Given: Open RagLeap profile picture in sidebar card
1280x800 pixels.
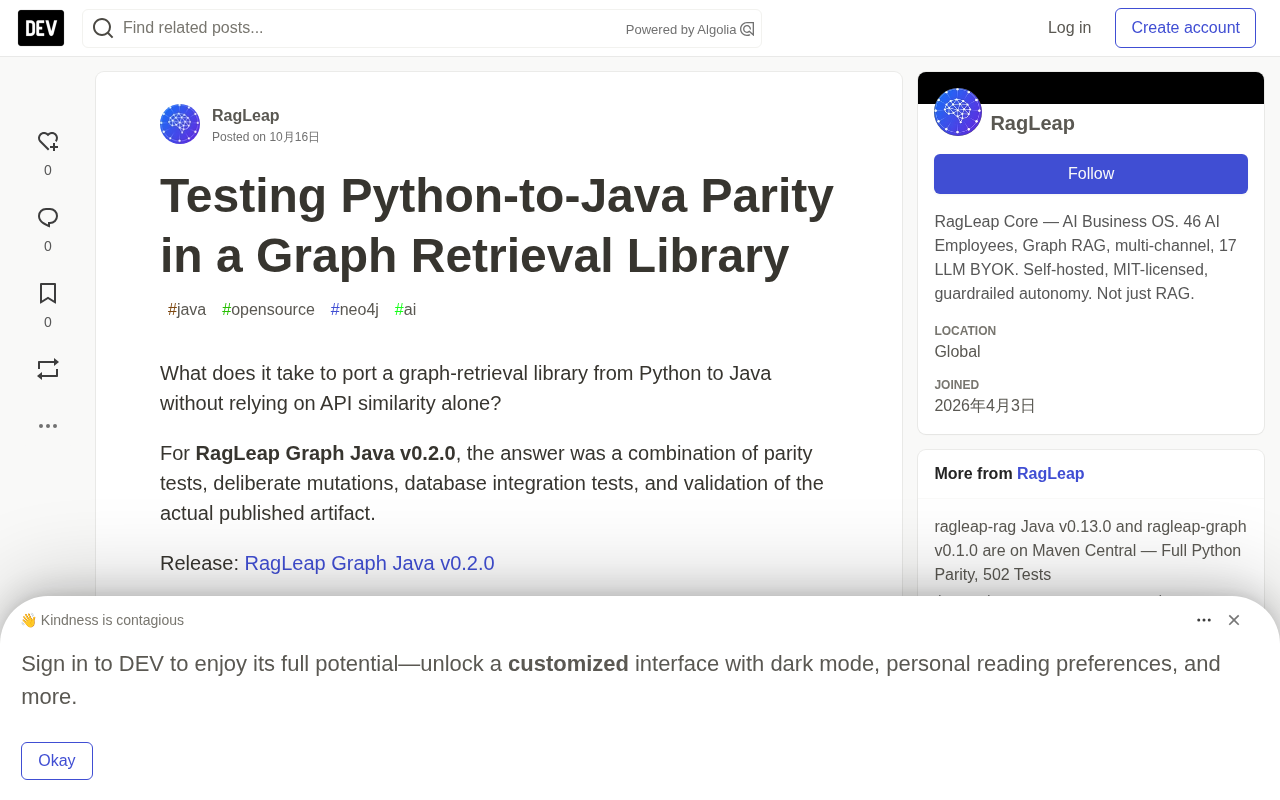Looking at the screenshot, I should click(x=958, y=112).
